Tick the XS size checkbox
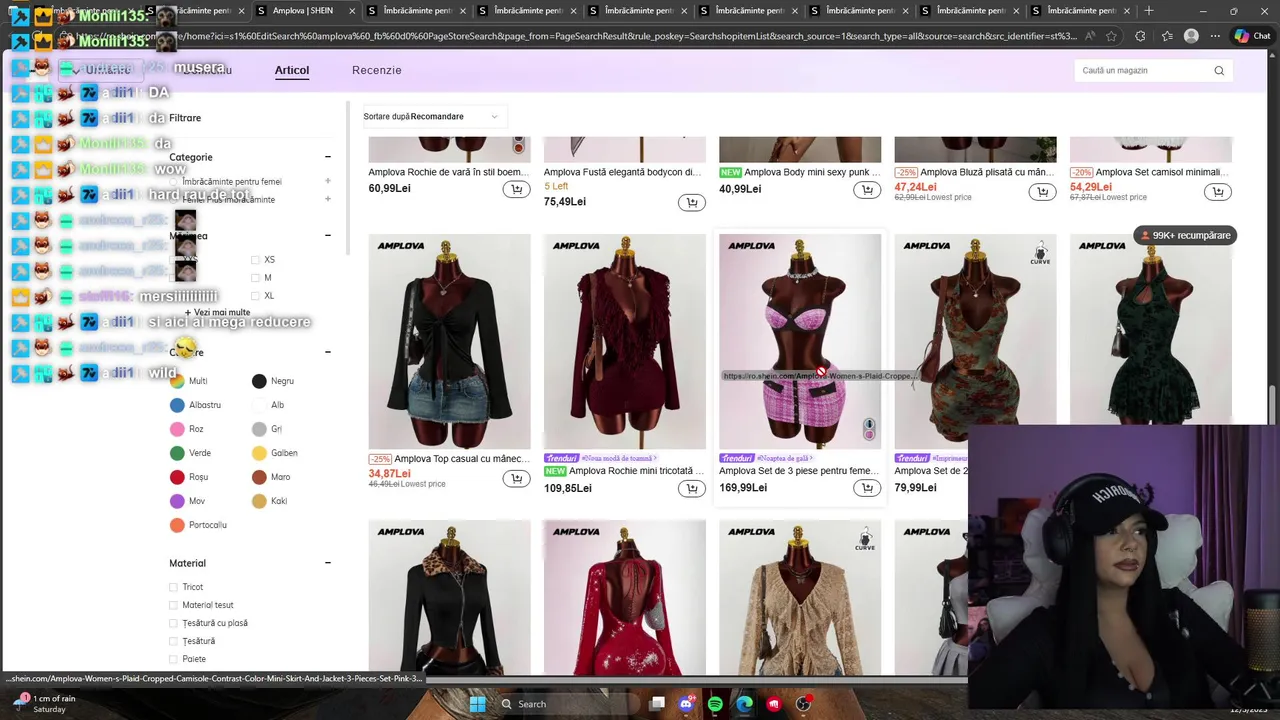 pyautogui.click(x=255, y=260)
